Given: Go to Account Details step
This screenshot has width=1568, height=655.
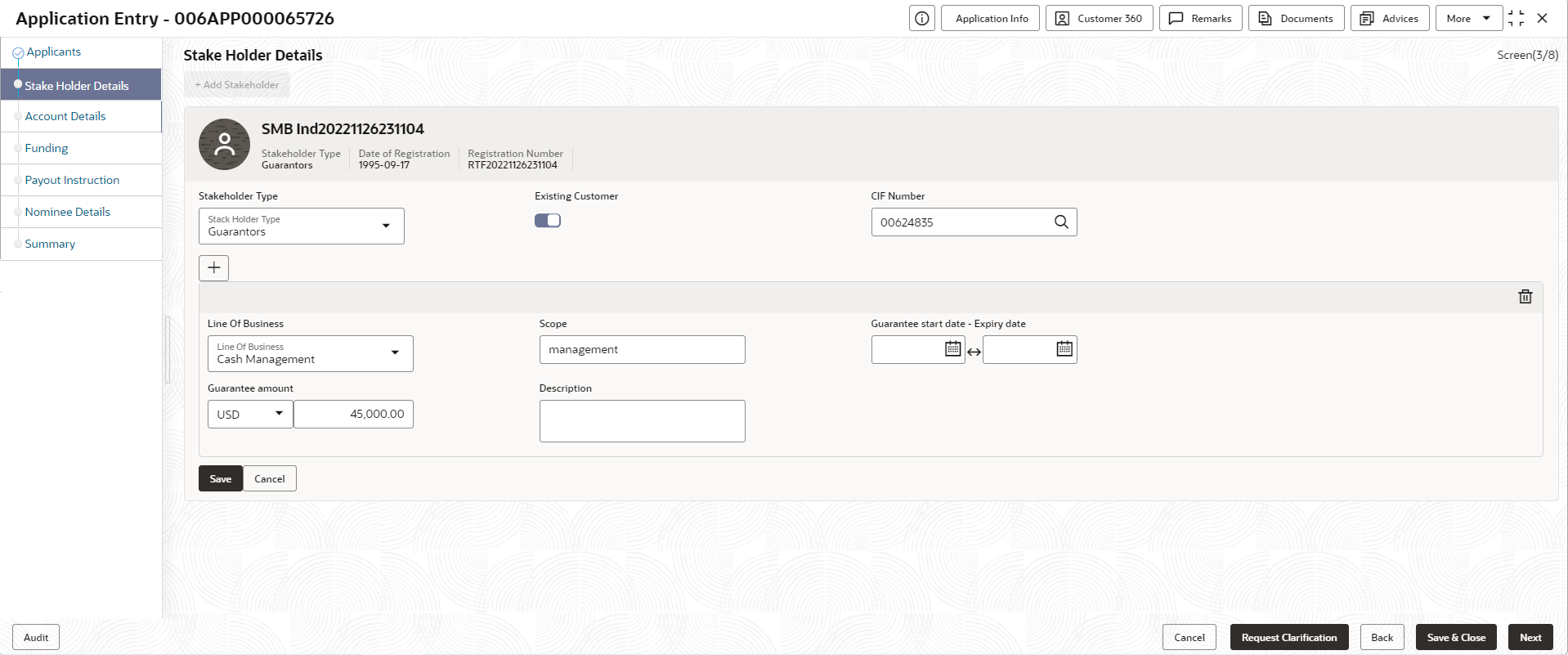Looking at the screenshot, I should (x=65, y=116).
